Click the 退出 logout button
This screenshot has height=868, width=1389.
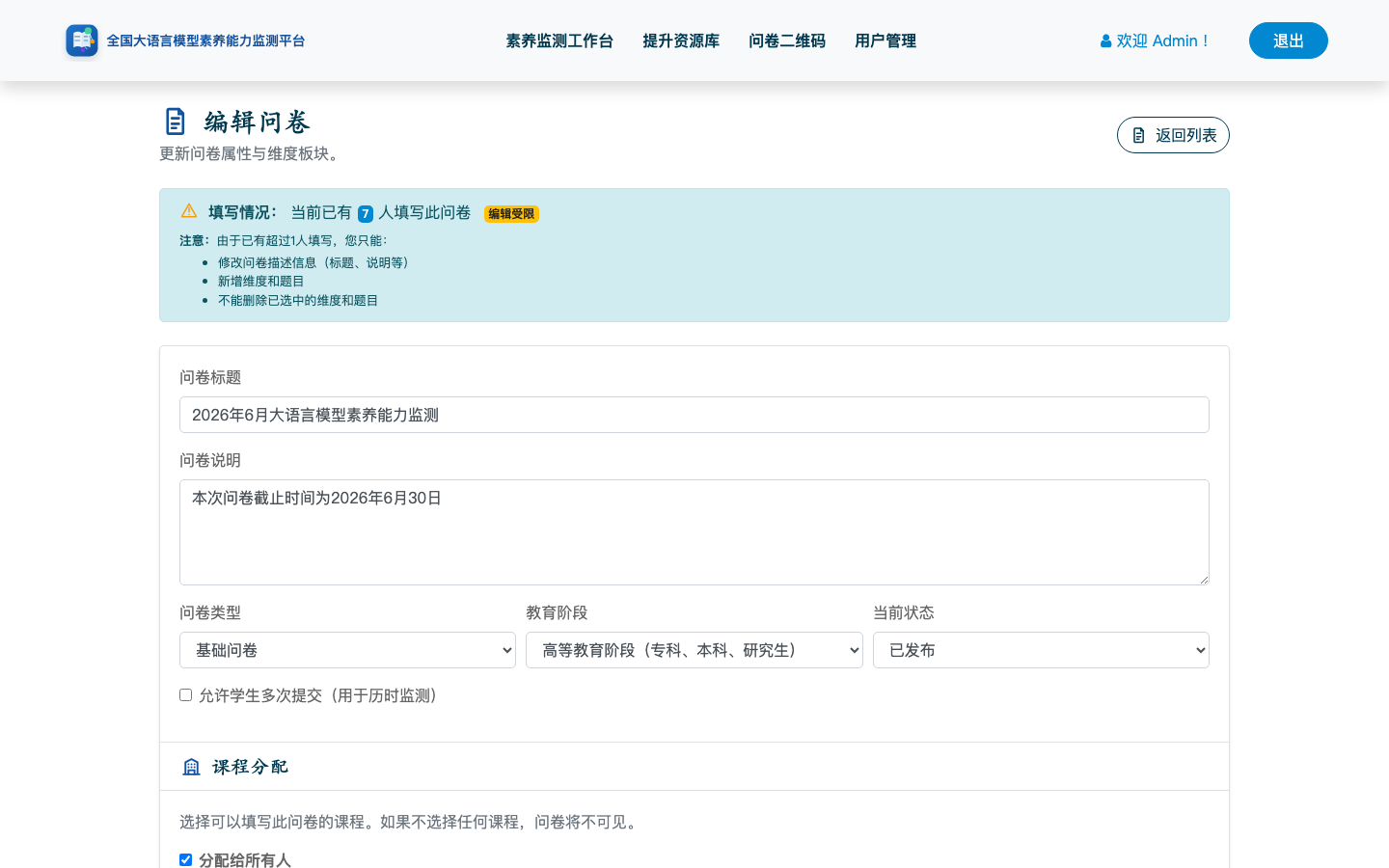click(1289, 41)
